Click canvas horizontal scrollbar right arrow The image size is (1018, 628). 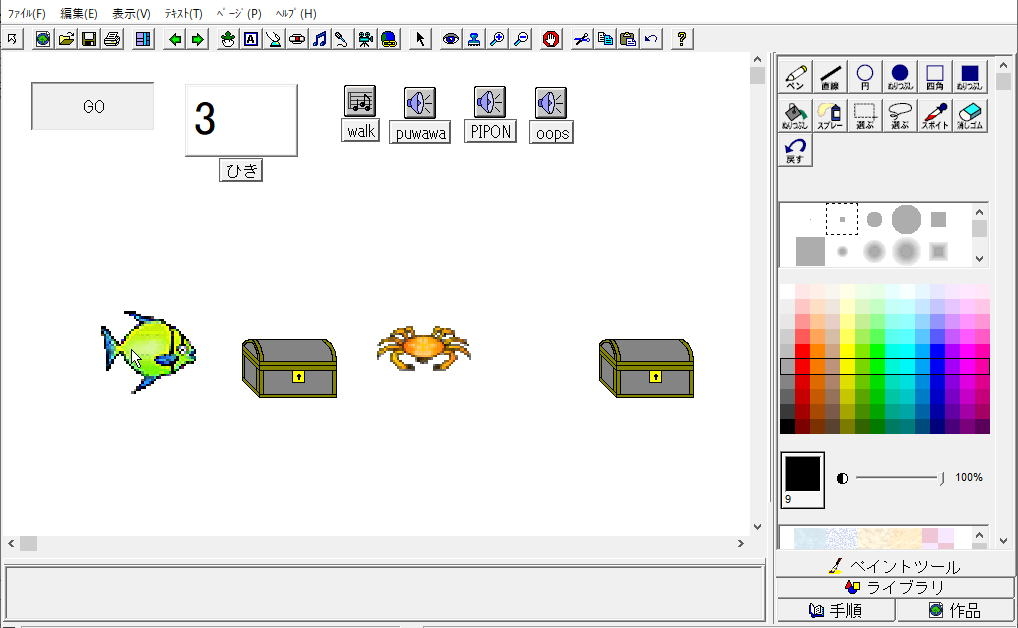[x=741, y=543]
